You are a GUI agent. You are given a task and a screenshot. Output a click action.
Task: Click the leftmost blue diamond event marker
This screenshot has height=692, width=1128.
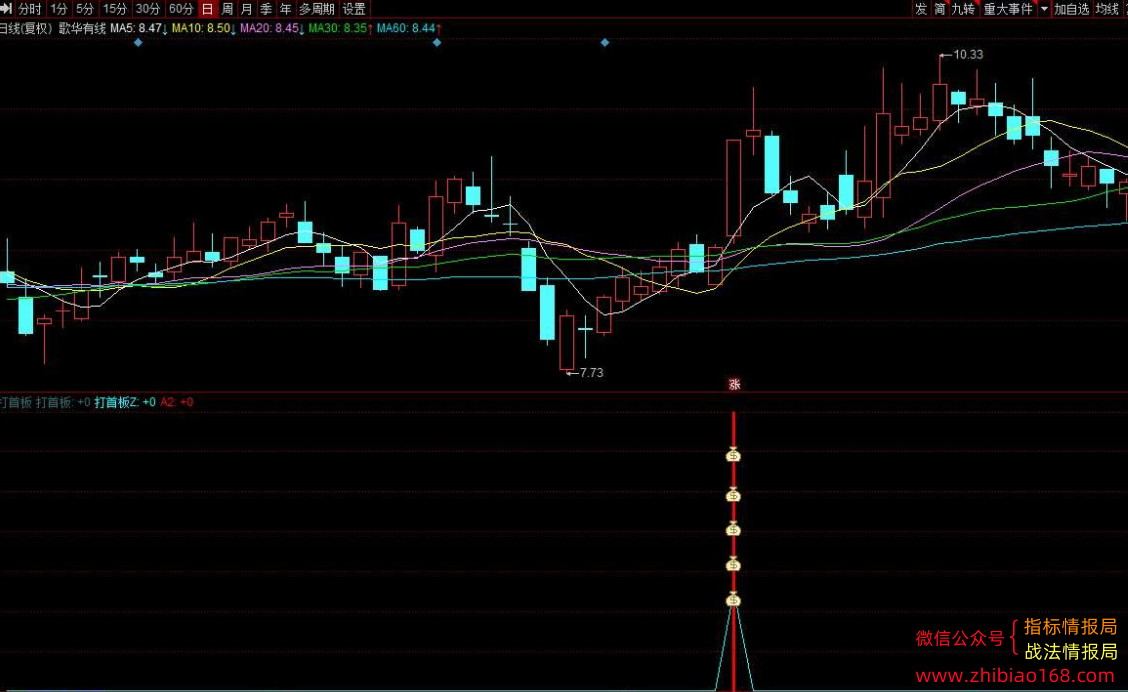(138, 42)
